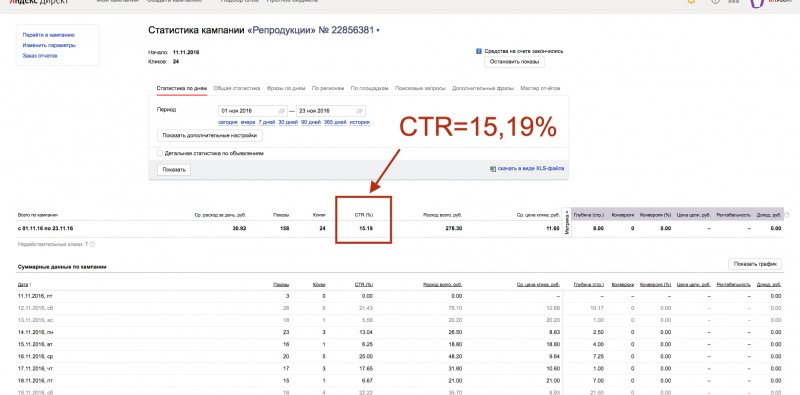
Task: Click the average daily spend value '30.92'
Action: (x=239, y=228)
